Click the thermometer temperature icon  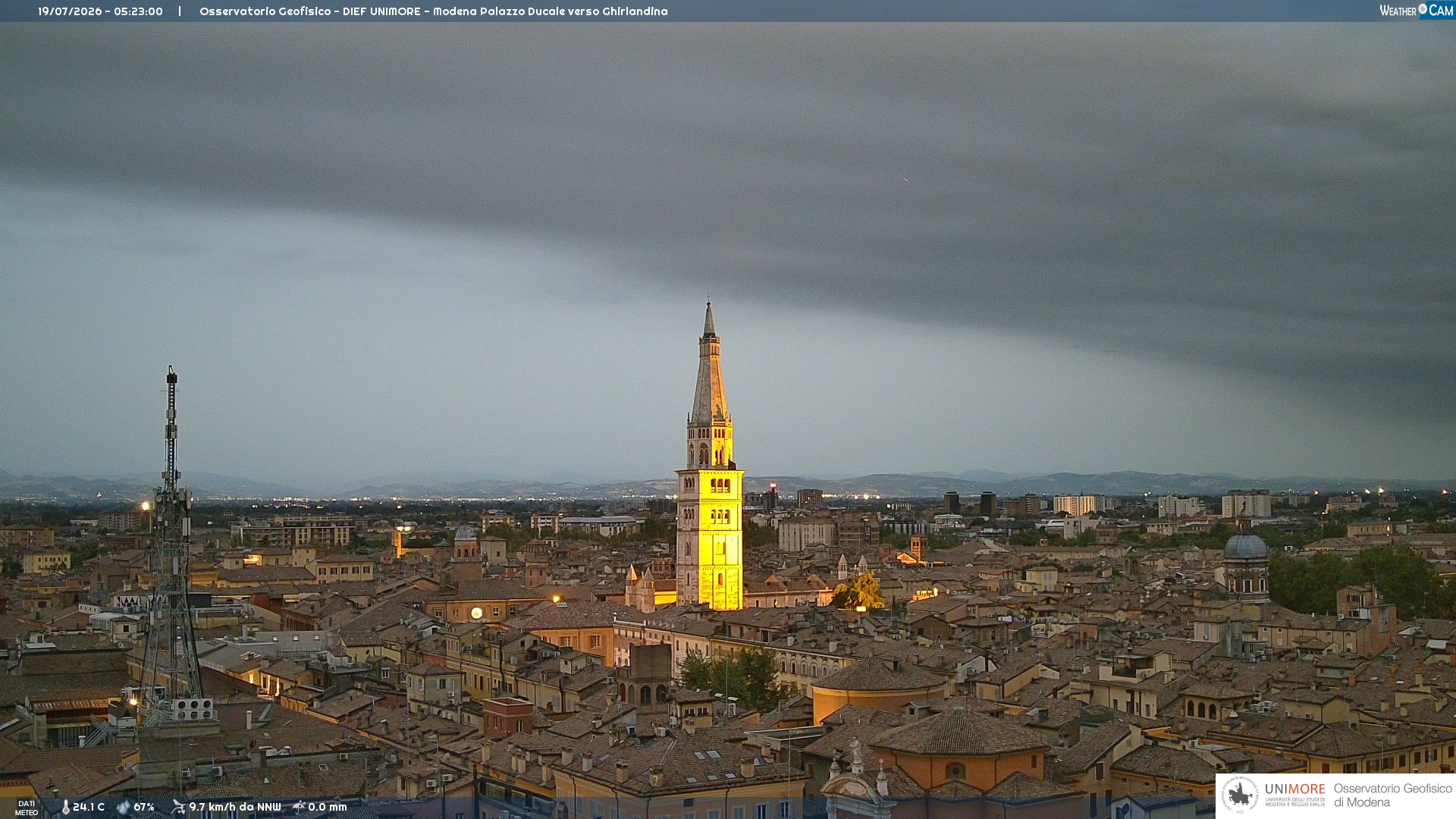pos(65,808)
